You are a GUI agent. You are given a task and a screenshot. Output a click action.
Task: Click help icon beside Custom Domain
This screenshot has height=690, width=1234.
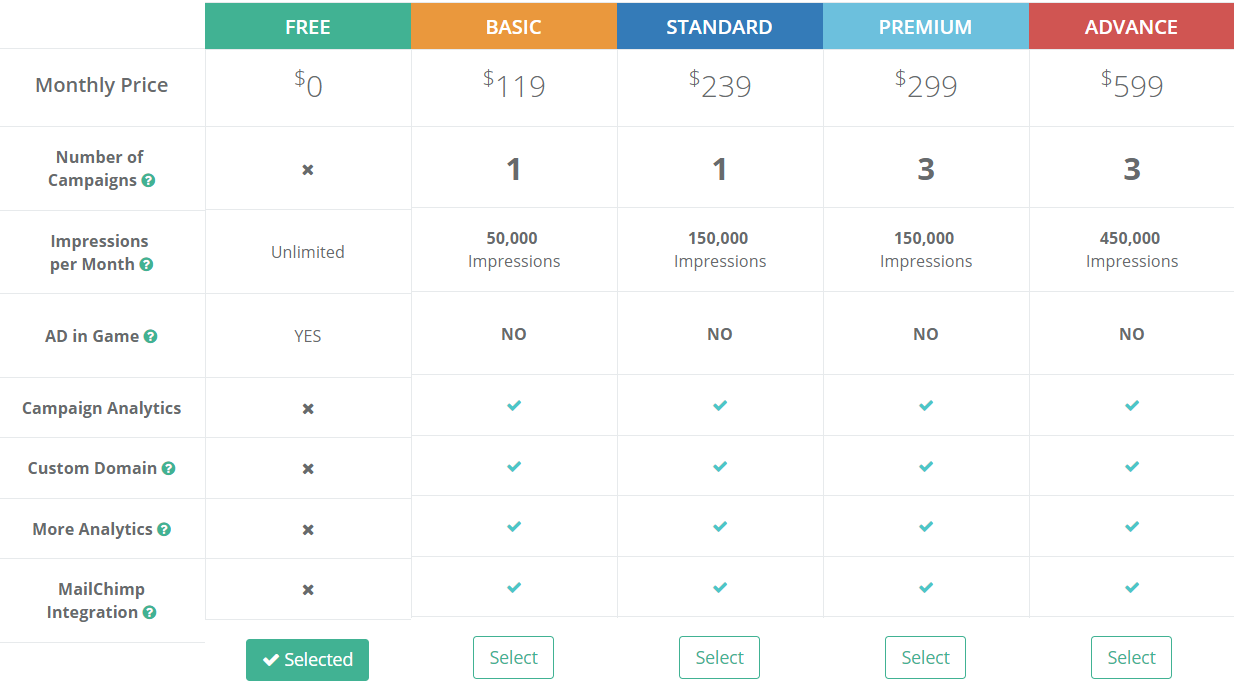[168, 468]
